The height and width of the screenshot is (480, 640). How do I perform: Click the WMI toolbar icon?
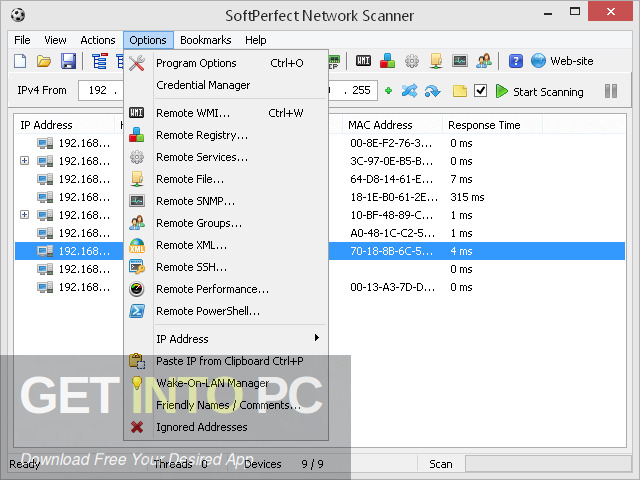[x=363, y=61]
